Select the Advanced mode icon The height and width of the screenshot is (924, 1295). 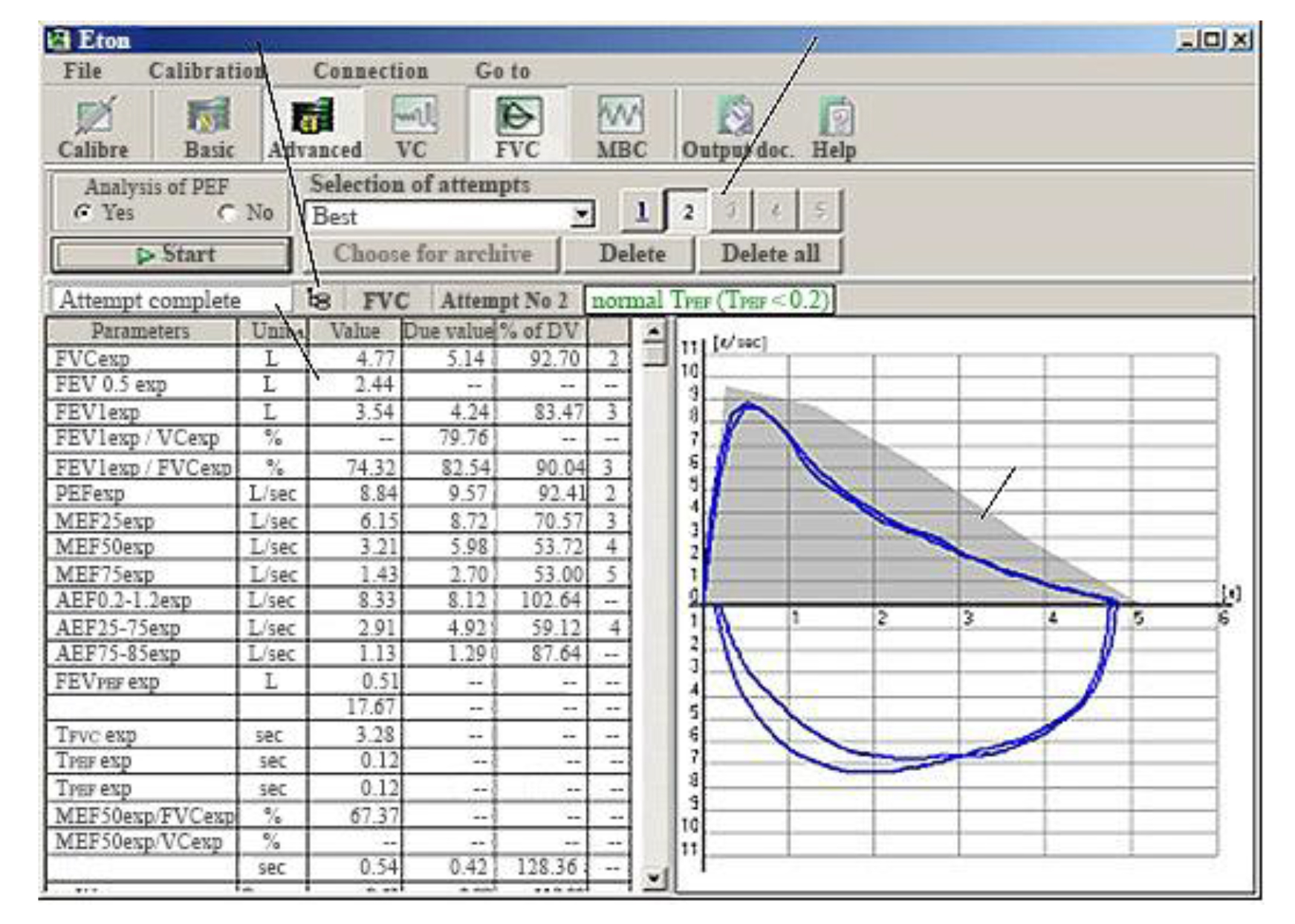[314, 126]
